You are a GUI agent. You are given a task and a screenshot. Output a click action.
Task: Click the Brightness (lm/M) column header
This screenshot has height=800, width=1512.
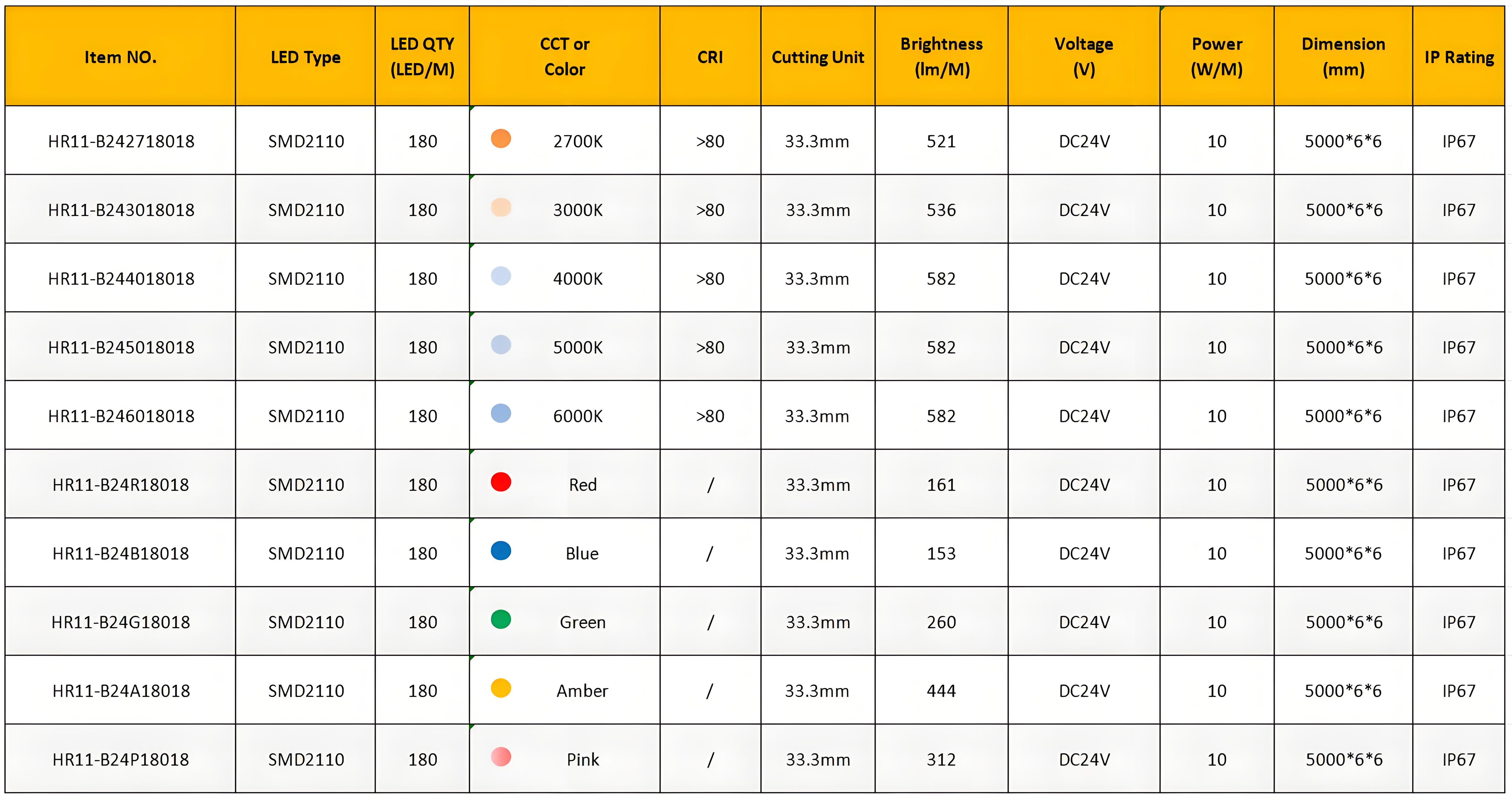click(941, 56)
